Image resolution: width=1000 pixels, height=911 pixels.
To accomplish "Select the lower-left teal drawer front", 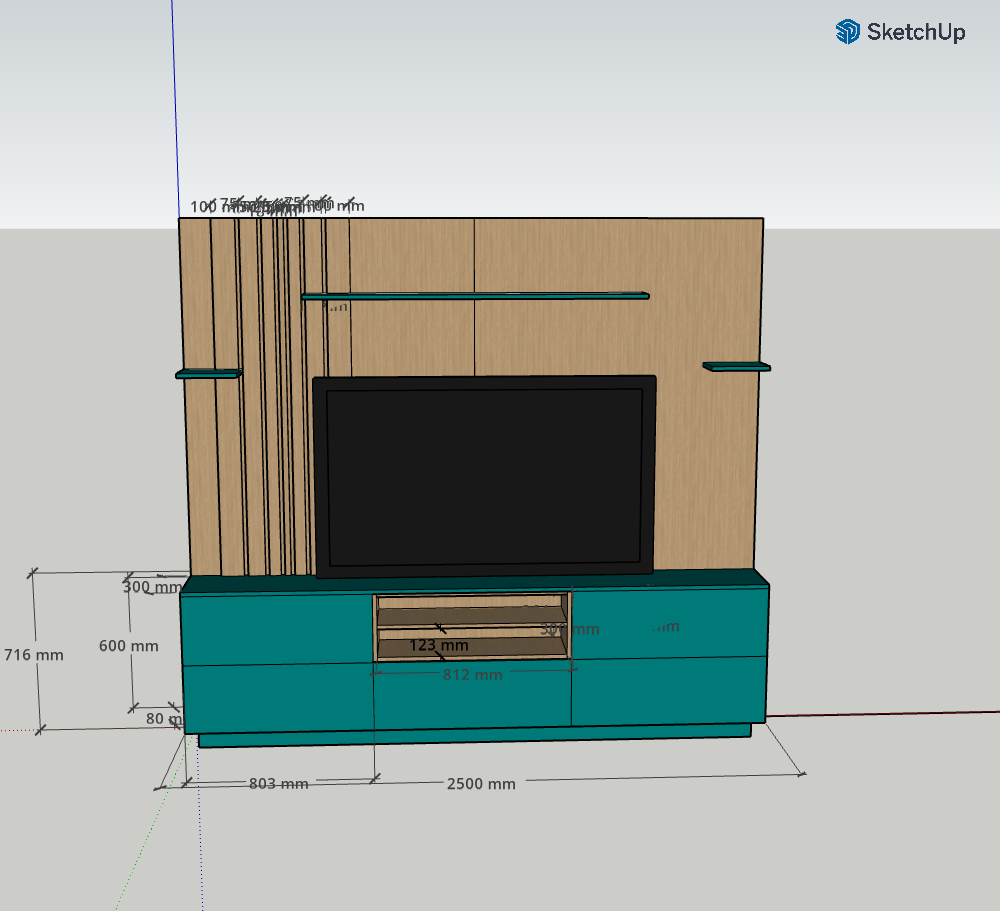I will pos(278,700).
